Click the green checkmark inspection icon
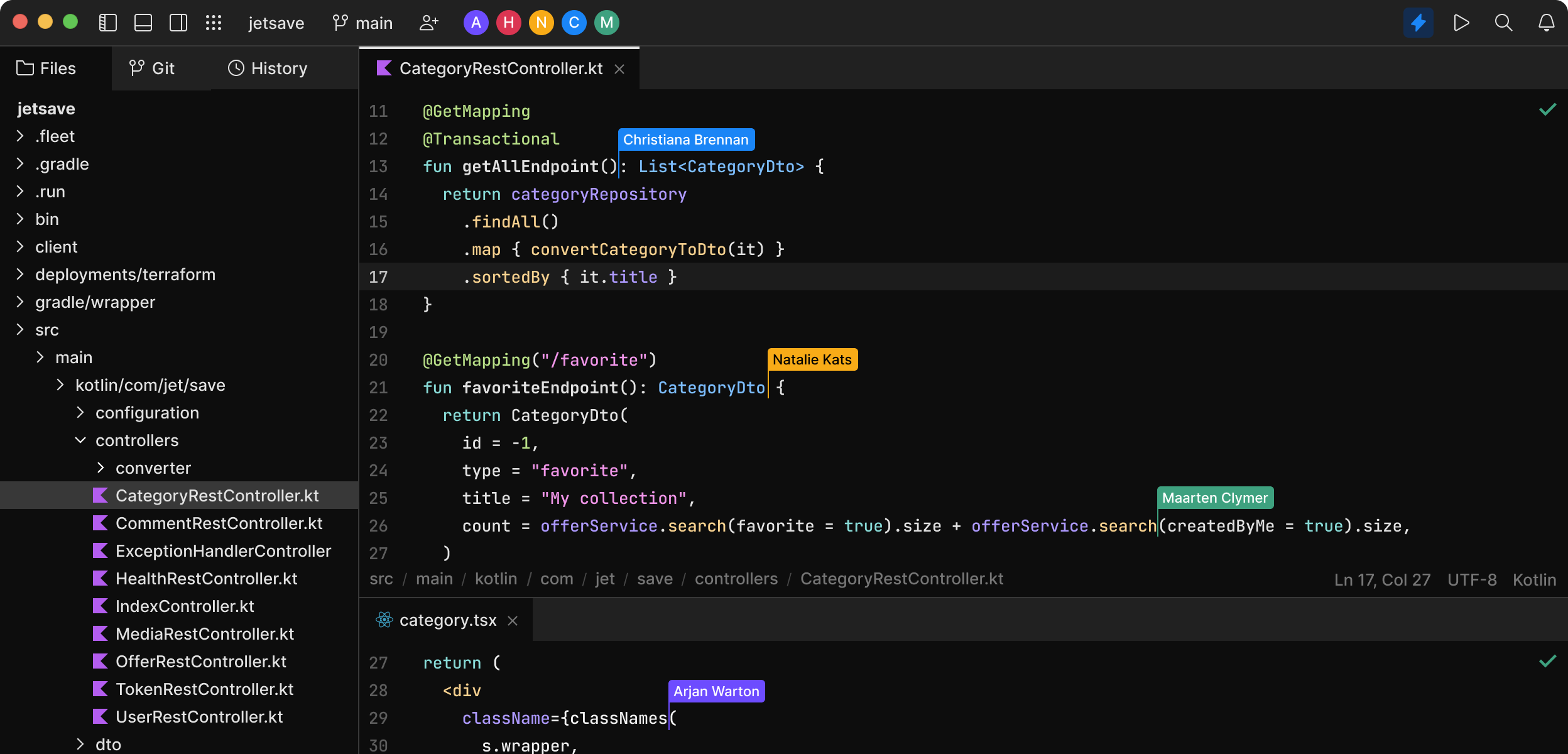 tap(1547, 110)
